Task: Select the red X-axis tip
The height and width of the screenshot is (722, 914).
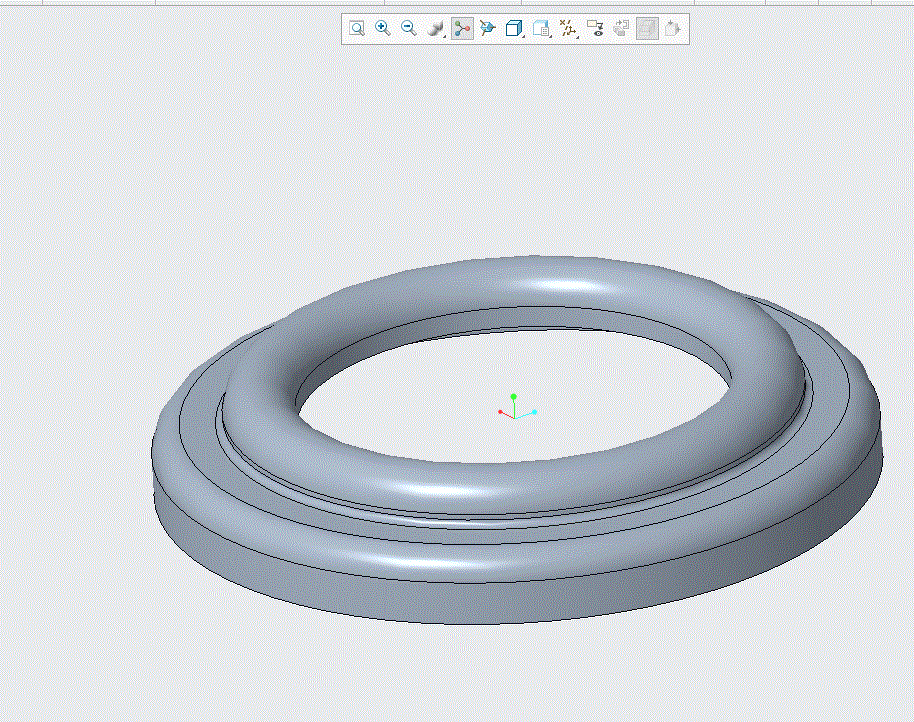Action: tap(500, 412)
